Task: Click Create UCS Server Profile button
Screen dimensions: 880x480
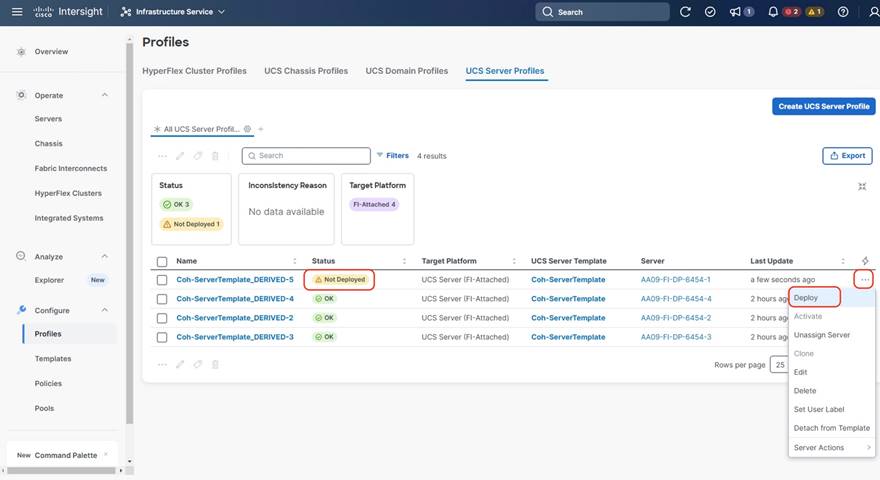Action: tap(823, 106)
